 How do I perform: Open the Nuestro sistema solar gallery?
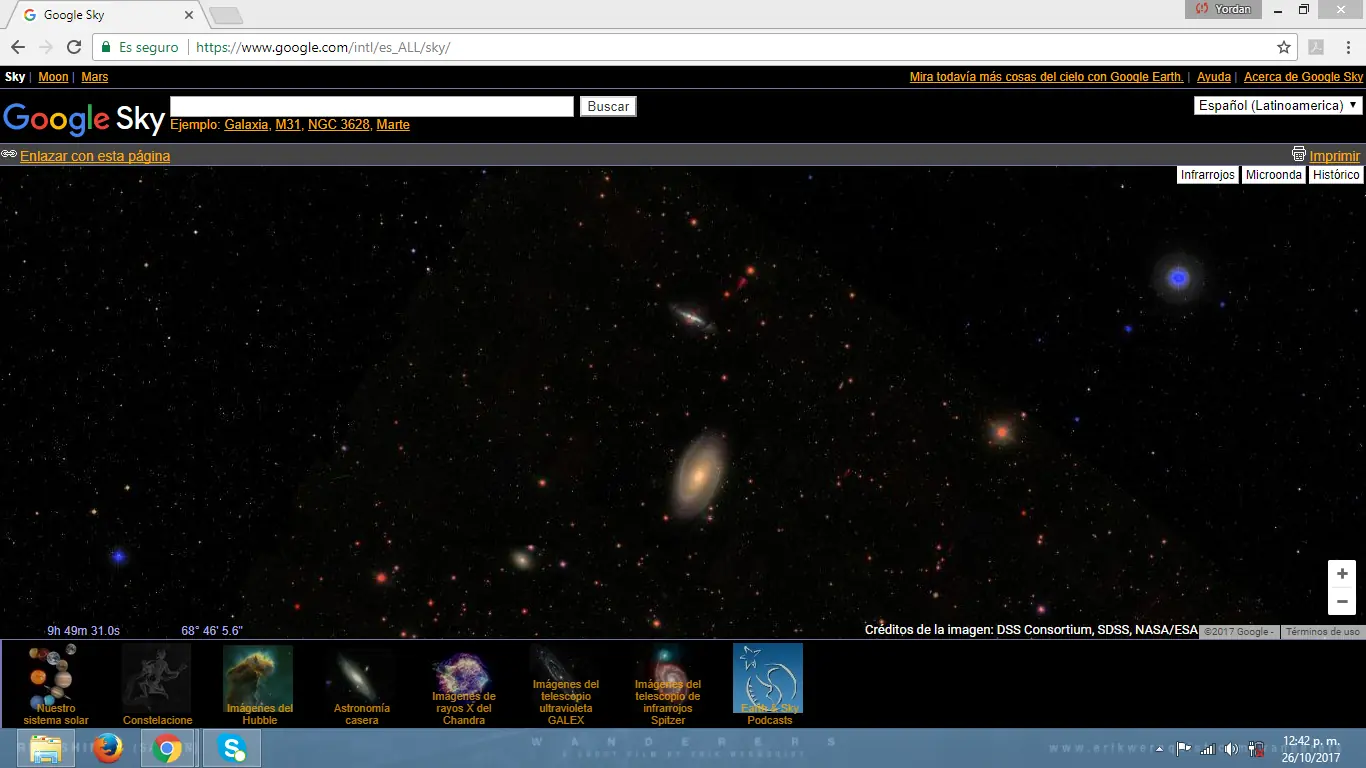[x=56, y=685]
